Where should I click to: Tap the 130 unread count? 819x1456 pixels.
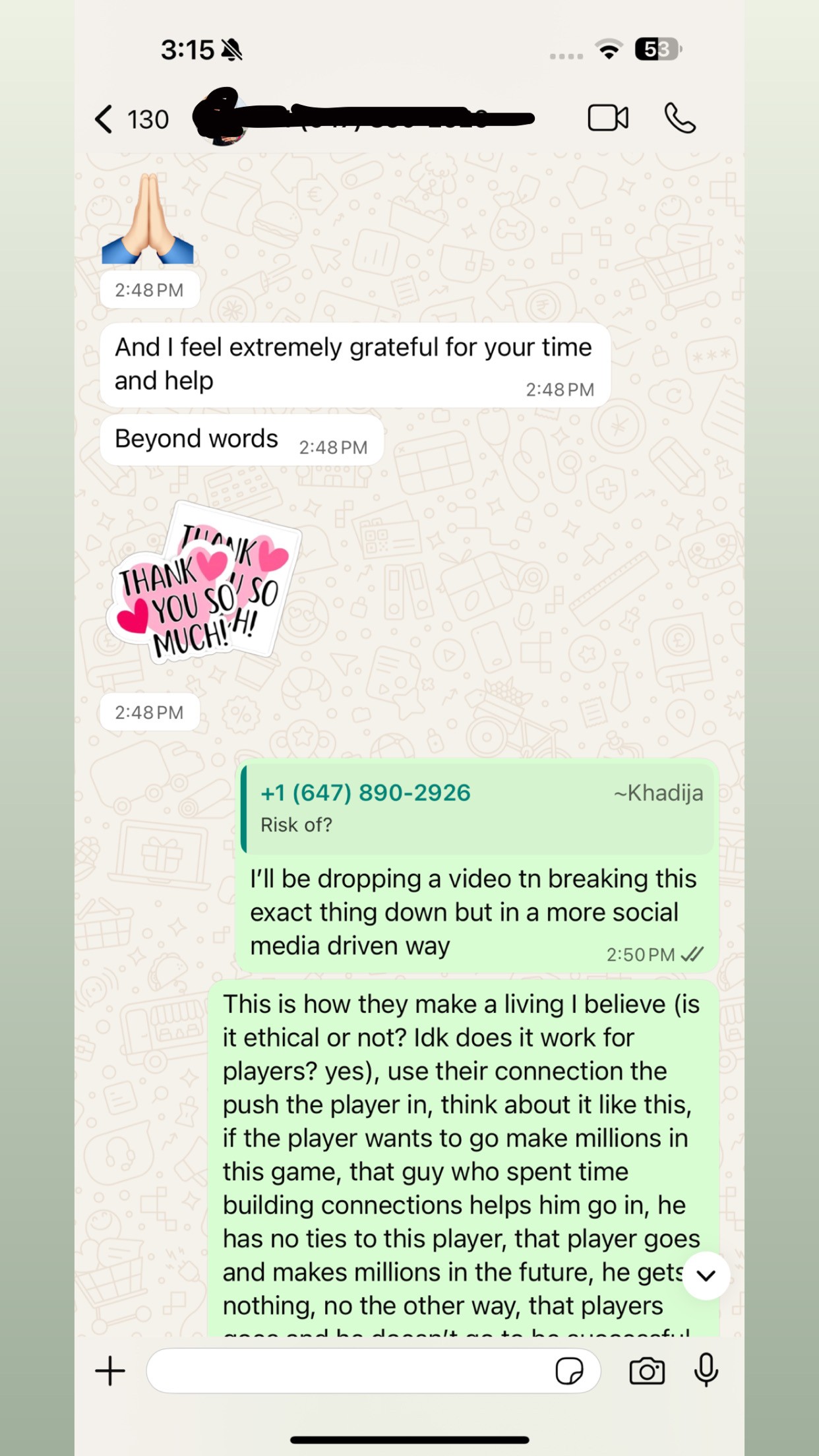pos(148,120)
